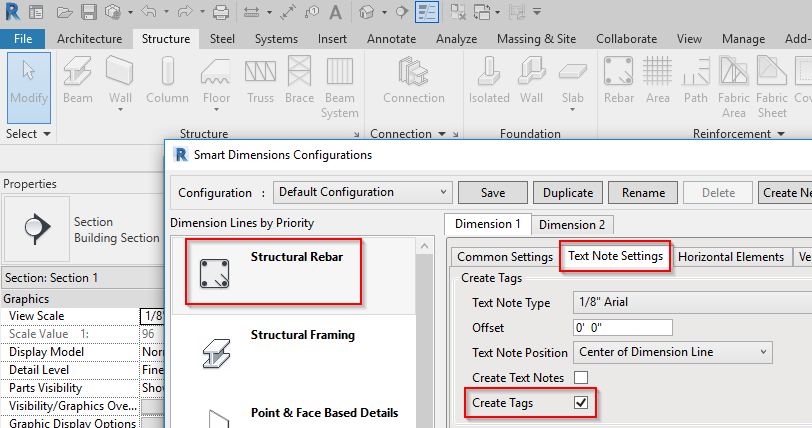Click the Save configuration button

493,193
